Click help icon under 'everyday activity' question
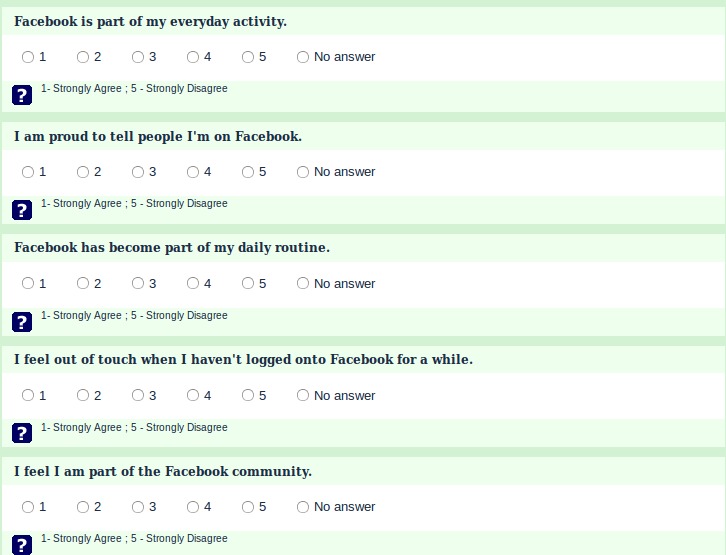The height and width of the screenshot is (555, 726). [x=22, y=96]
